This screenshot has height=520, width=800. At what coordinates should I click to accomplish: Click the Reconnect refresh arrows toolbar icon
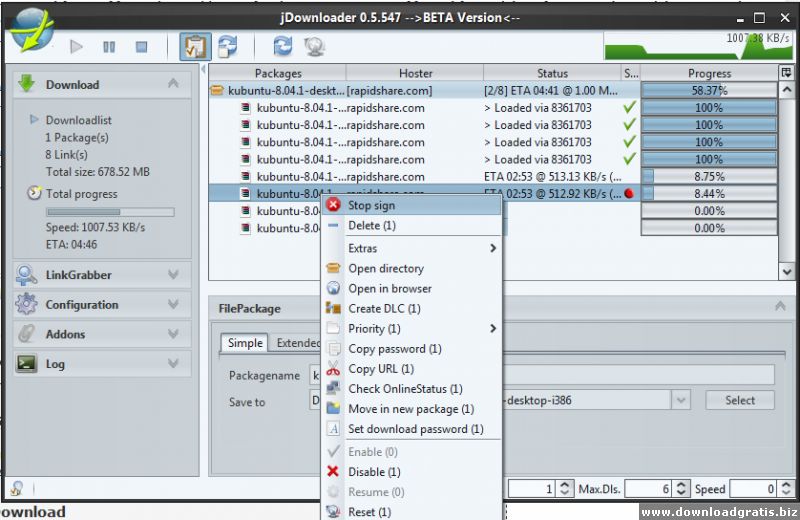pyautogui.click(x=283, y=46)
